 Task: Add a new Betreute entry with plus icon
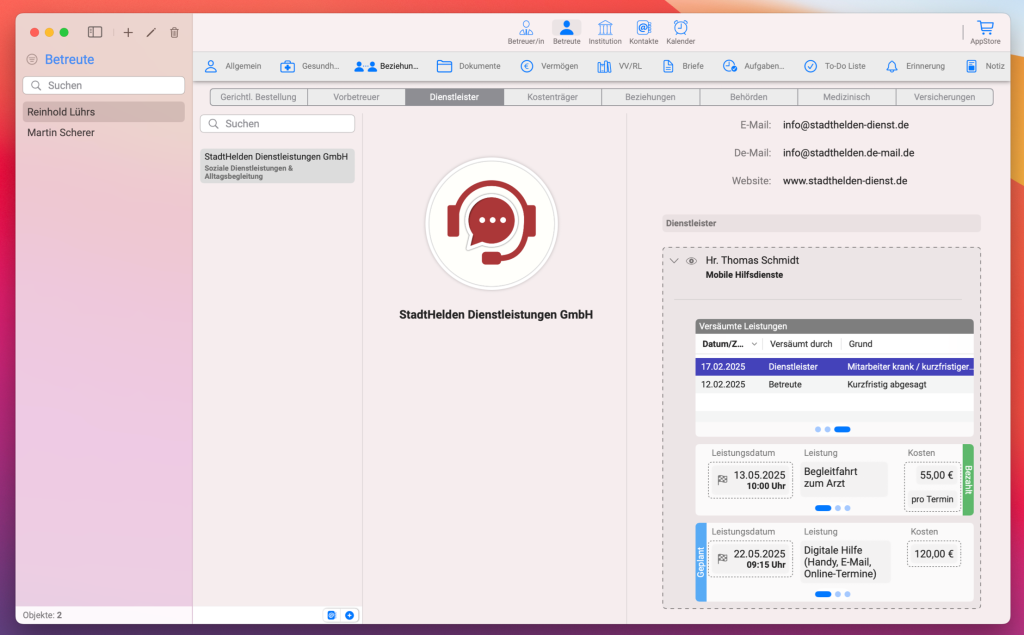click(128, 32)
